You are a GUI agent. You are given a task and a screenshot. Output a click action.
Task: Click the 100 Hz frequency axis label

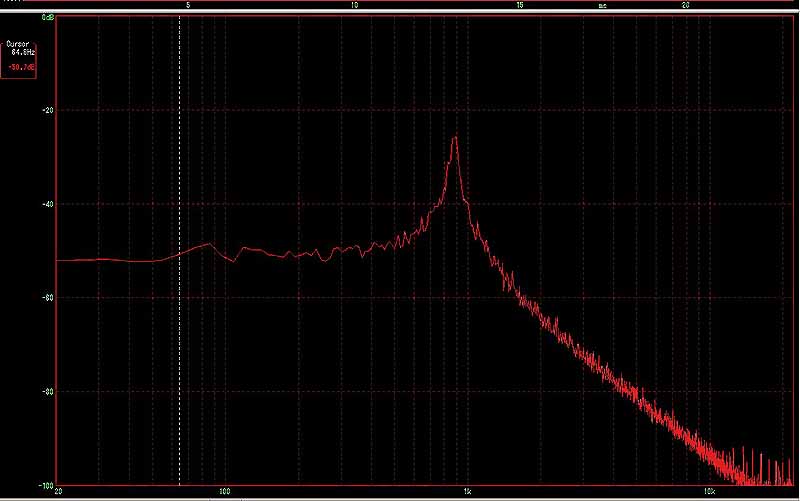pyautogui.click(x=225, y=492)
